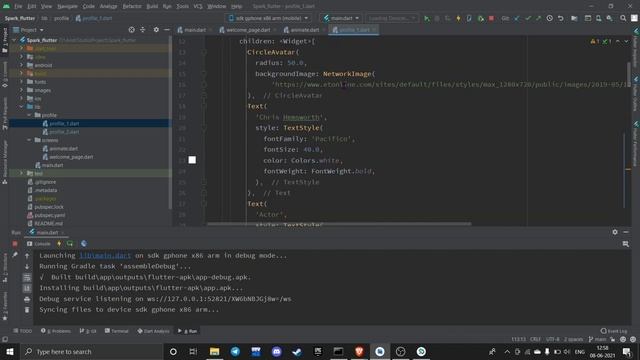Open the Refactor menu
The height and width of the screenshot is (360, 640).
pos(132,6)
